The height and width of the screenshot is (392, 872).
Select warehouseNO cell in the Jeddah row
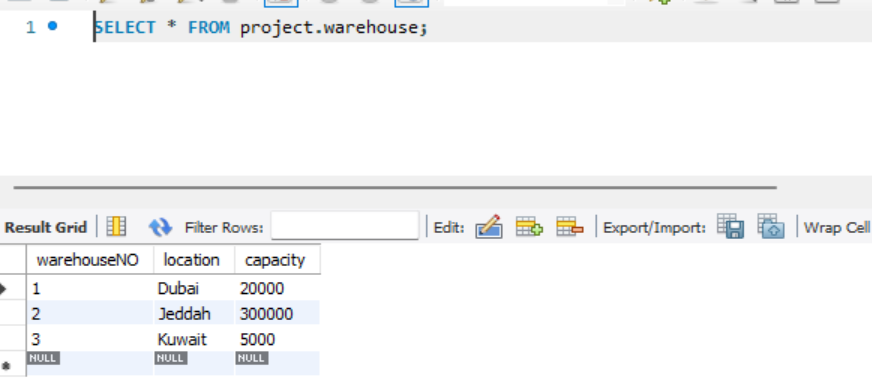[90, 314]
